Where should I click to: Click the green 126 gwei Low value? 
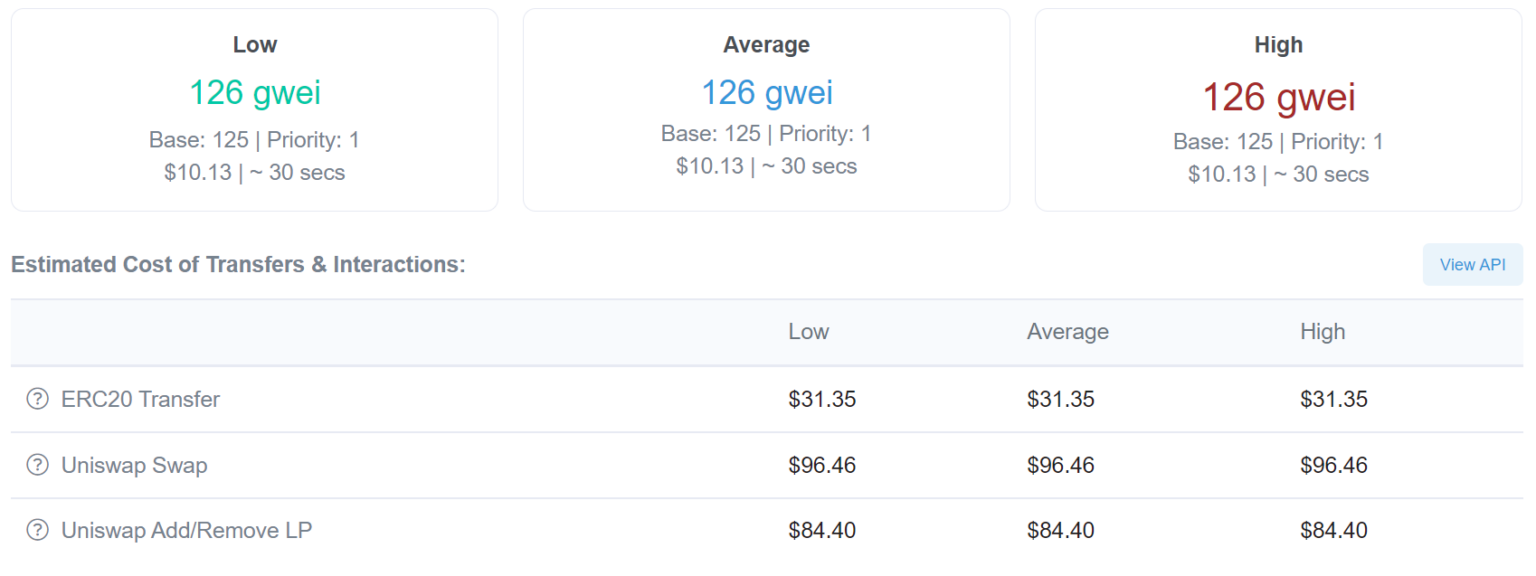pyautogui.click(x=255, y=93)
